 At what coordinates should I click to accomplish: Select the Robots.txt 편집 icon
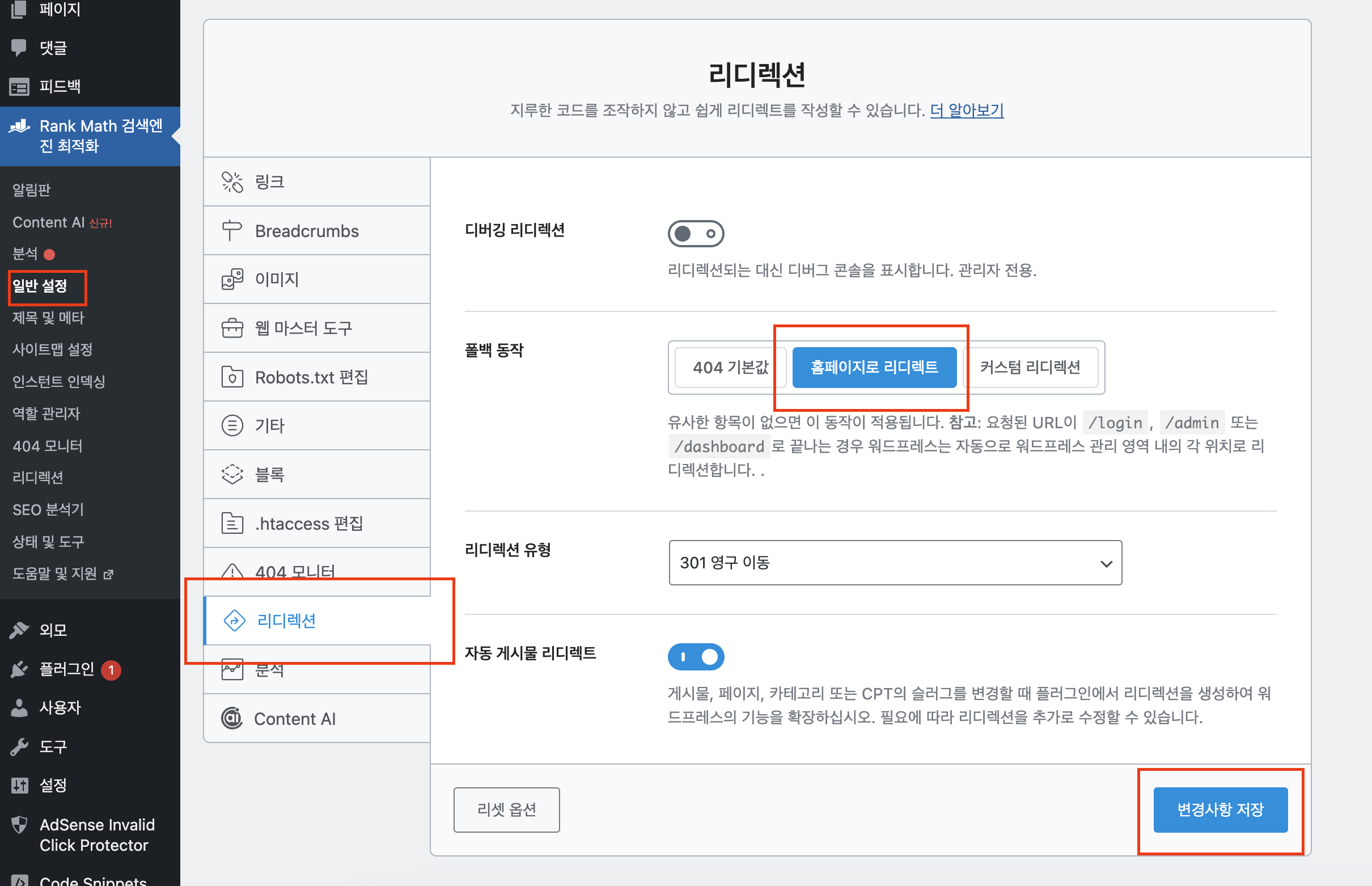click(x=231, y=377)
